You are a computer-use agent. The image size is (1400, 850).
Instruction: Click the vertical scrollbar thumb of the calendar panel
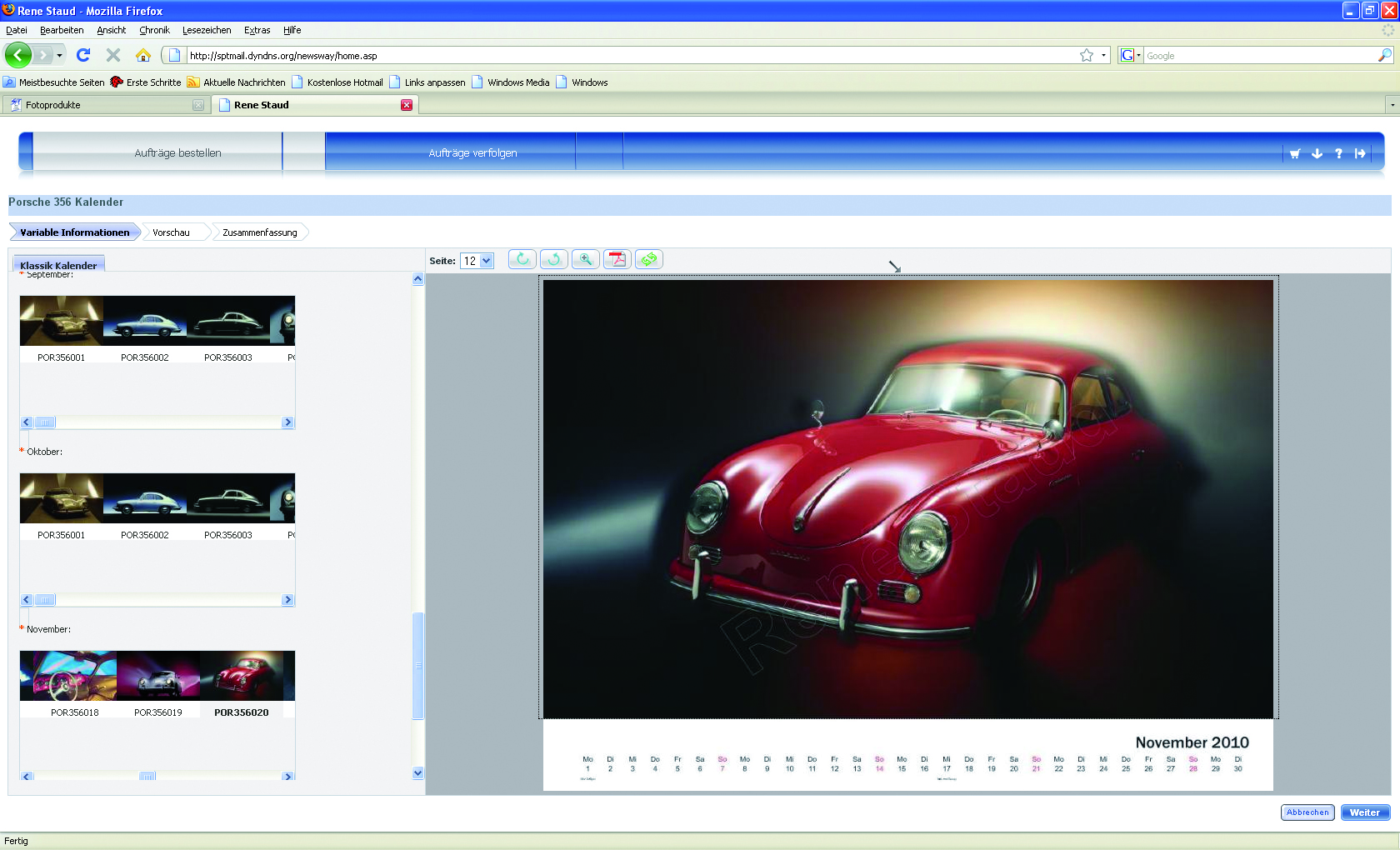point(418,666)
